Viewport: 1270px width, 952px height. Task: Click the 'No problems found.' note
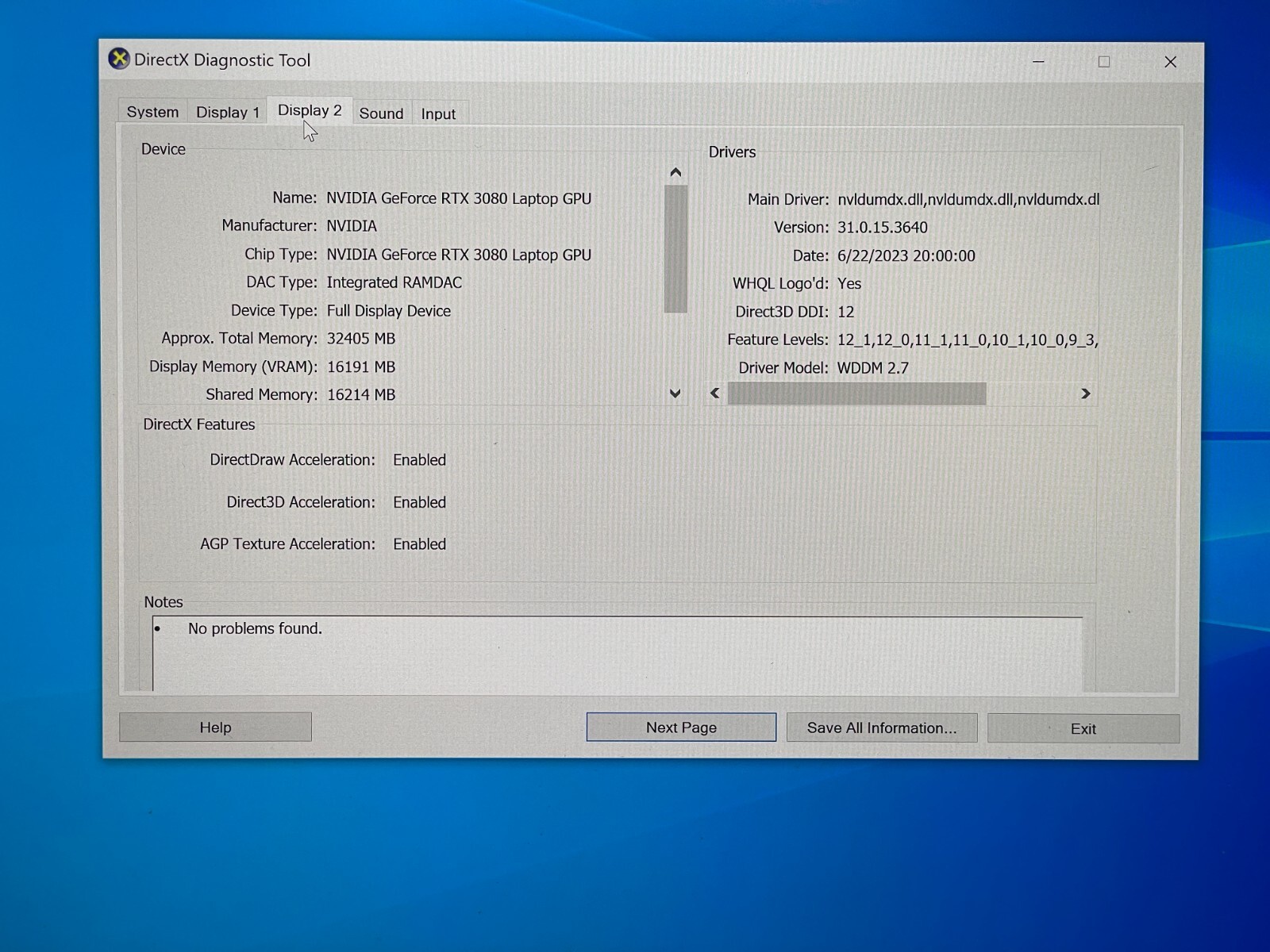(255, 628)
